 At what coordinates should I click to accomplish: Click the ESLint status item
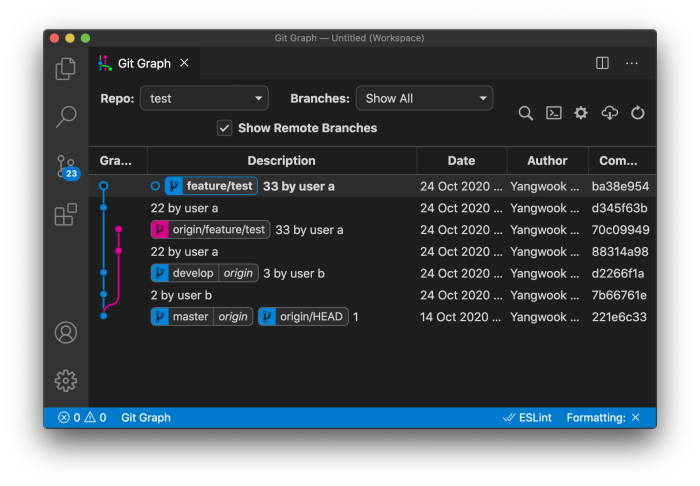[x=527, y=417]
